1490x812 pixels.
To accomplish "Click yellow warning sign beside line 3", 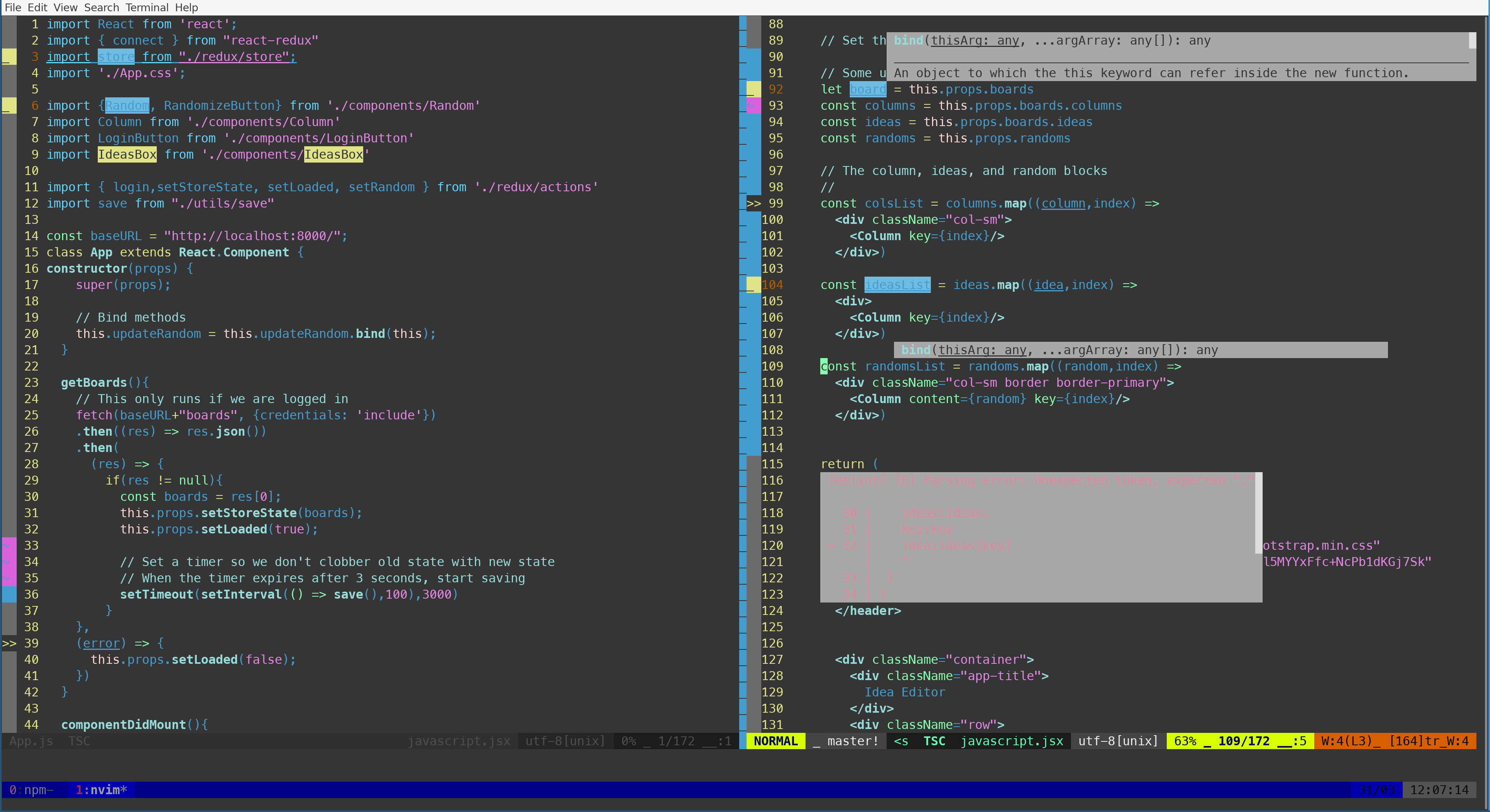I will 9,57.
